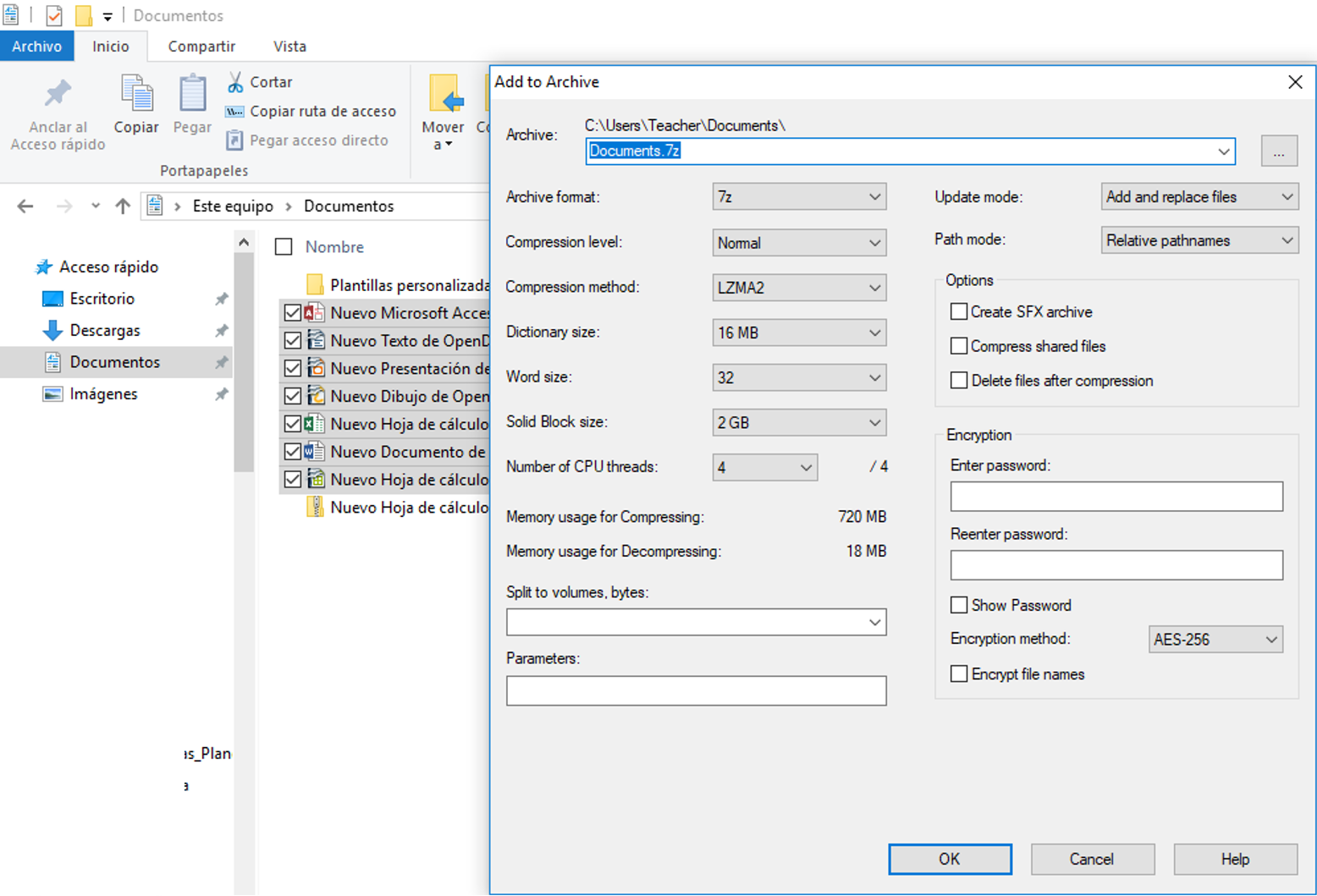Open the Vista ribbon tab
The image size is (1317, 896).
point(289,47)
